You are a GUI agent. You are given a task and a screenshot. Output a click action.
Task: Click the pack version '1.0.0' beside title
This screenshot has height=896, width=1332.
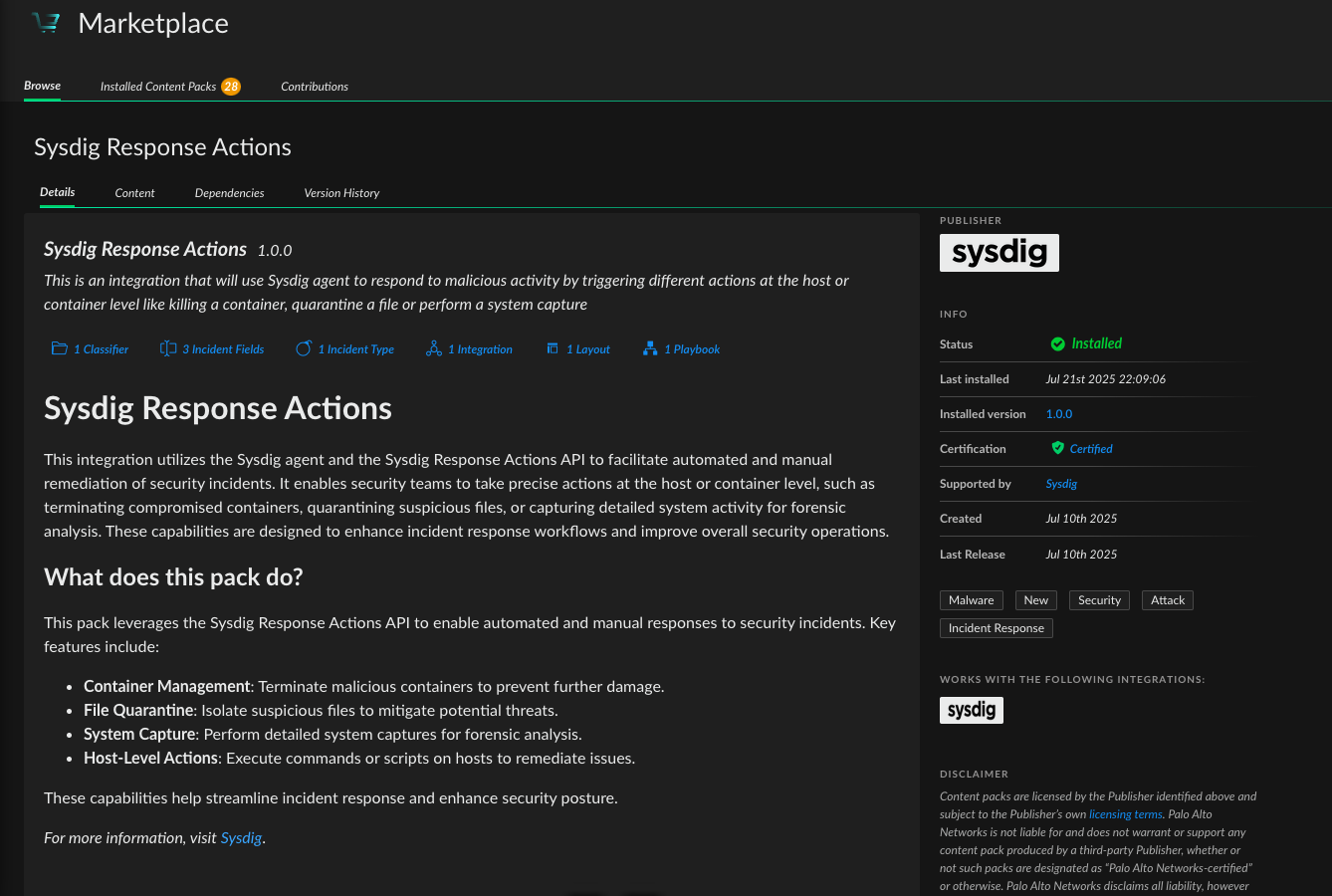coord(275,251)
